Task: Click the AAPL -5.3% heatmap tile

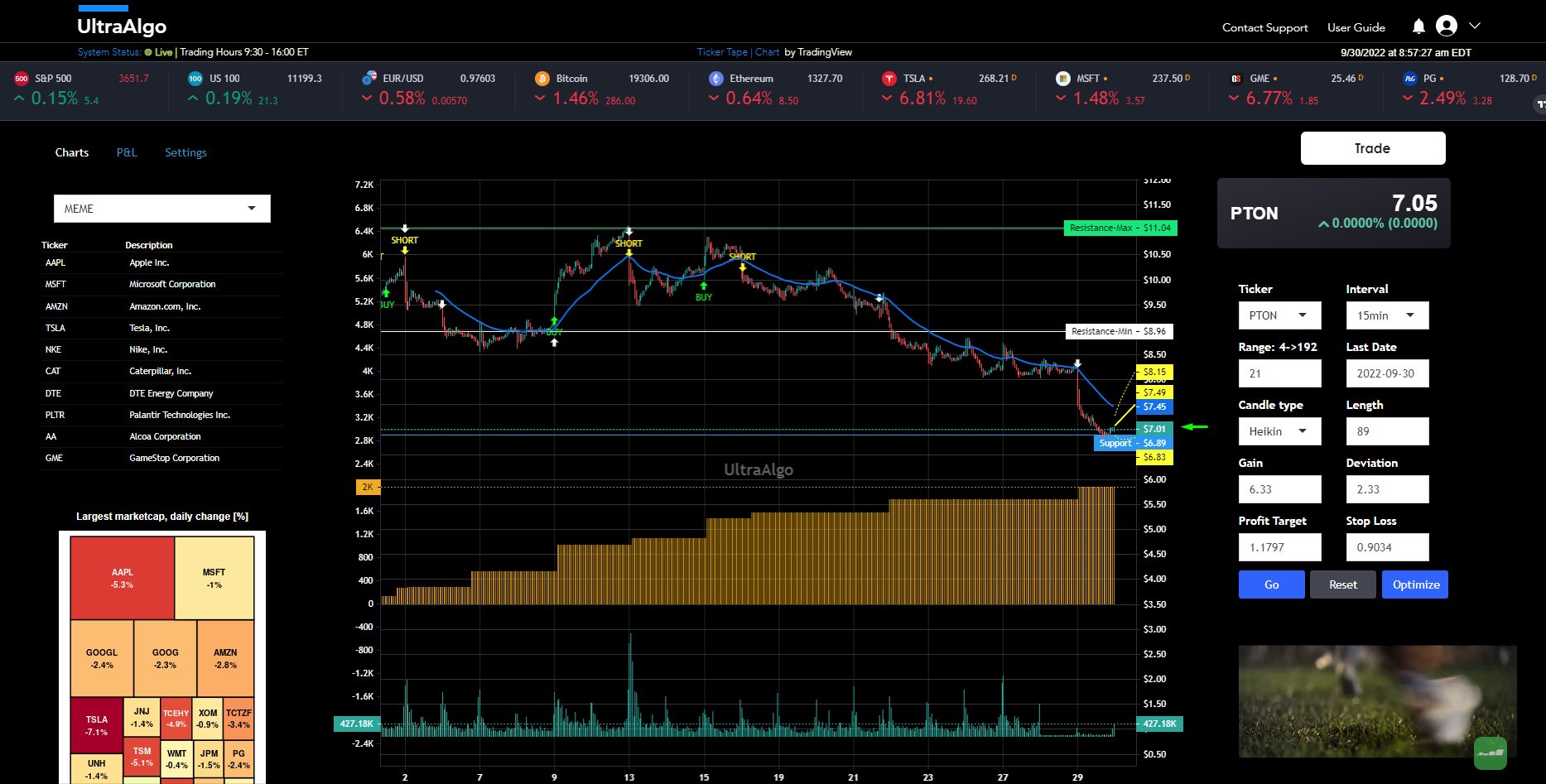Action: pos(123,578)
